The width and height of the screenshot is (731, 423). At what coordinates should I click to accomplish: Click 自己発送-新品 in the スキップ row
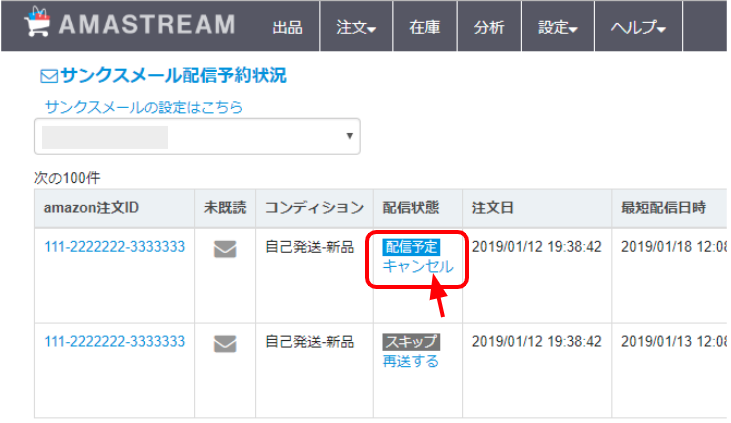pyautogui.click(x=310, y=341)
